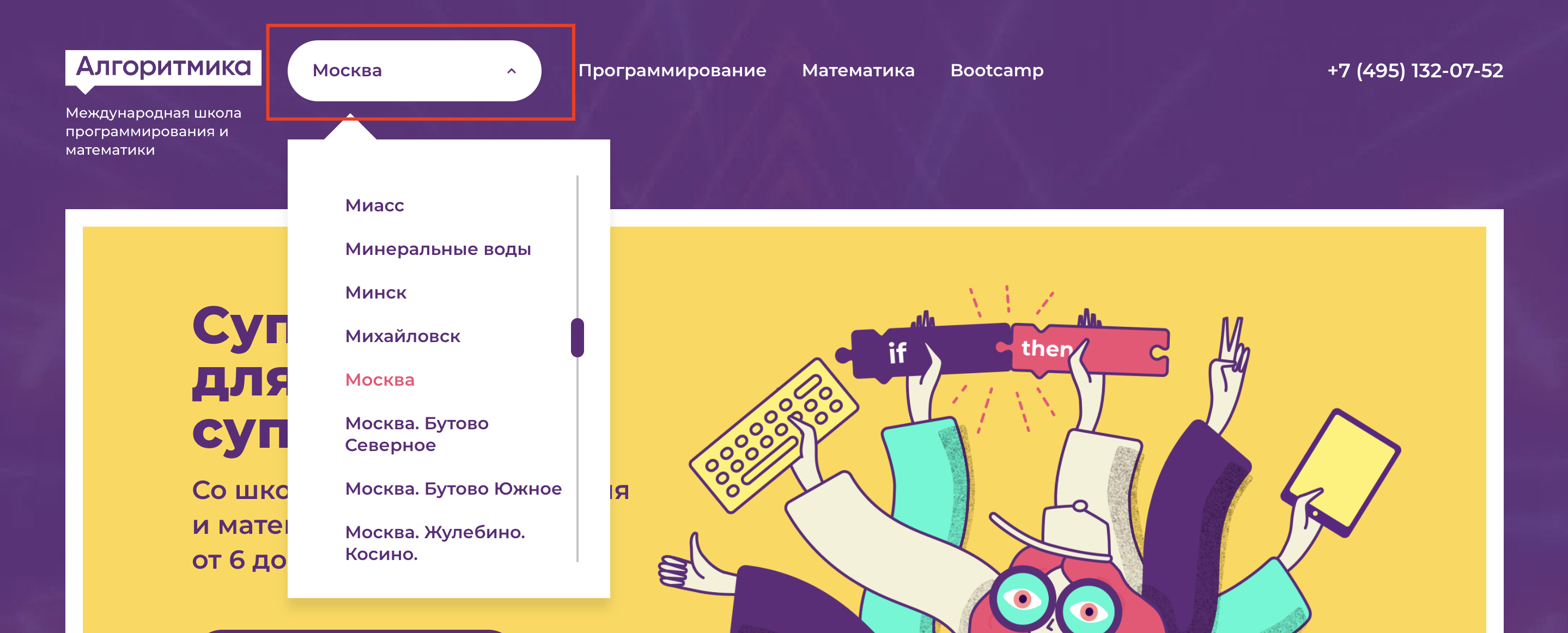This screenshot has height=633, width=1568.
Task: Open the Москва city selector field
Action: pos(414,71)
